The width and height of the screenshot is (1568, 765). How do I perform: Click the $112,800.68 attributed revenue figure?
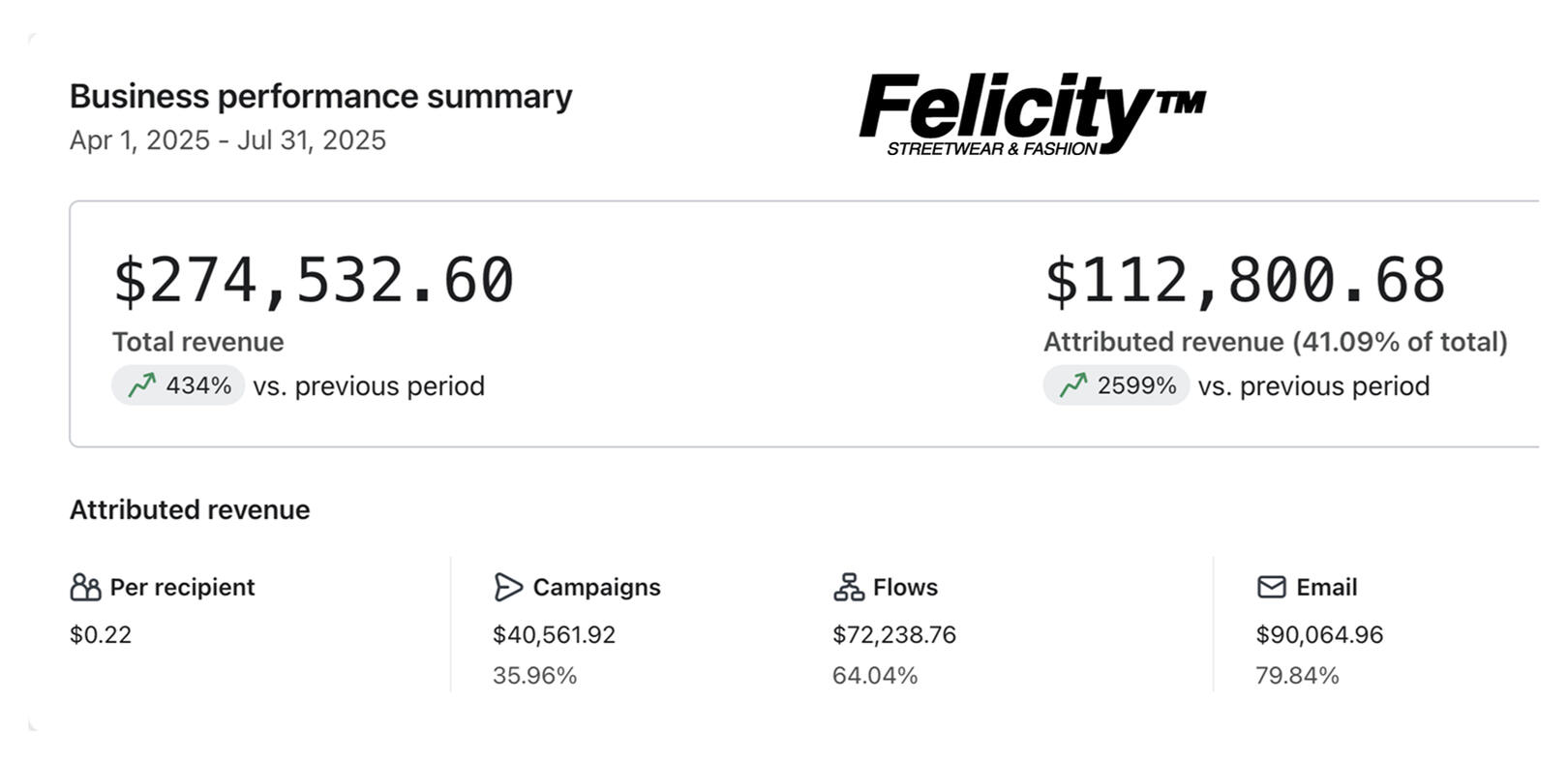tap(1245, 281)
